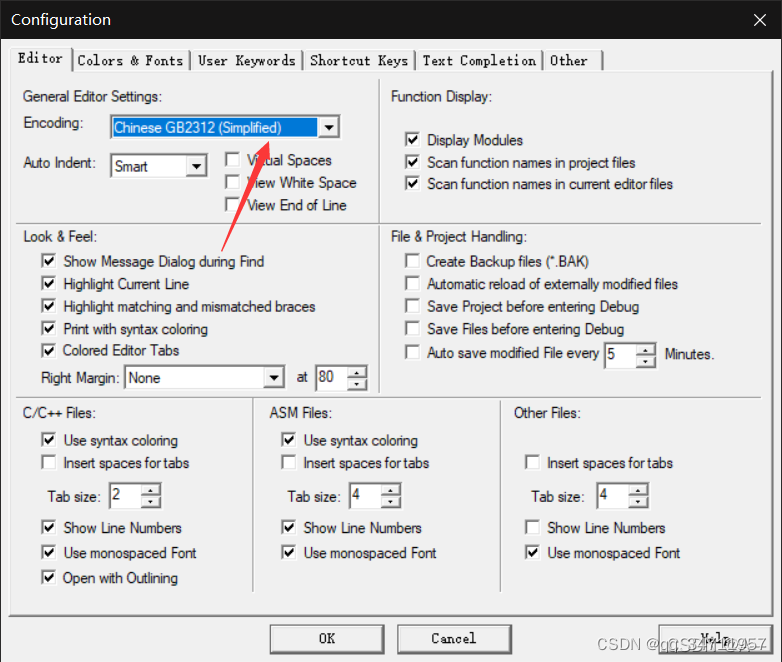Toggle Scan function names in project files

412,162
